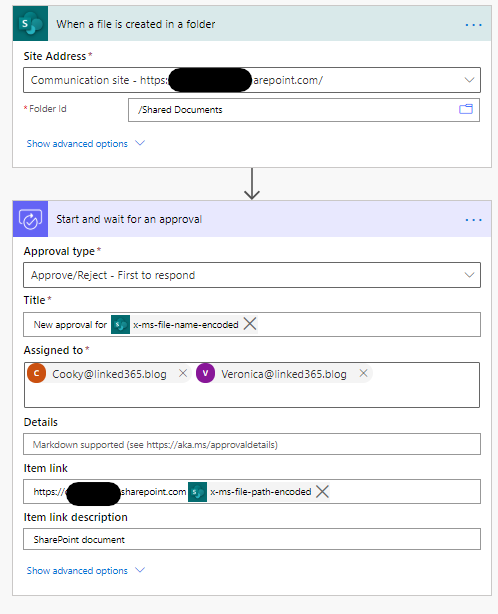This screenshot has height=614, width=498.
Task: Remove Cooky@linked365.blog from Assigned to
Action: (183, 373)
